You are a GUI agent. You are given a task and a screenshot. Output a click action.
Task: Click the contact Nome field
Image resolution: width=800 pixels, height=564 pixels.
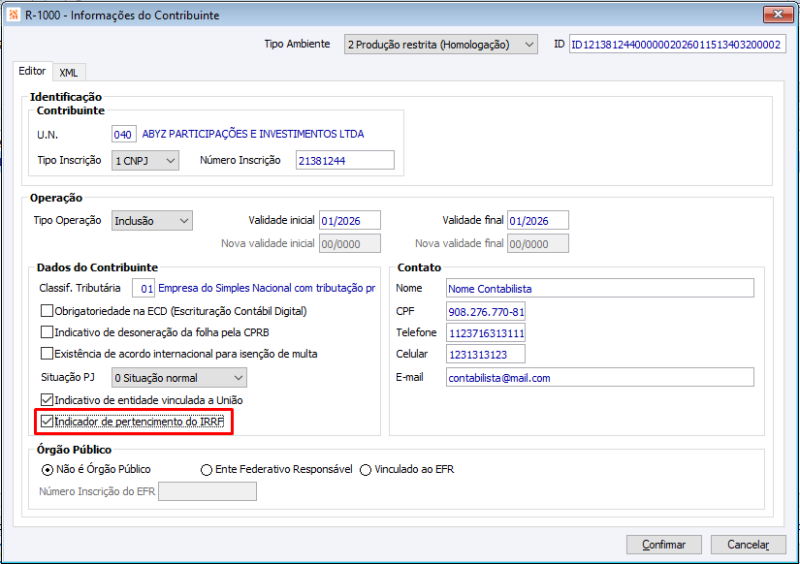(600, 288)
